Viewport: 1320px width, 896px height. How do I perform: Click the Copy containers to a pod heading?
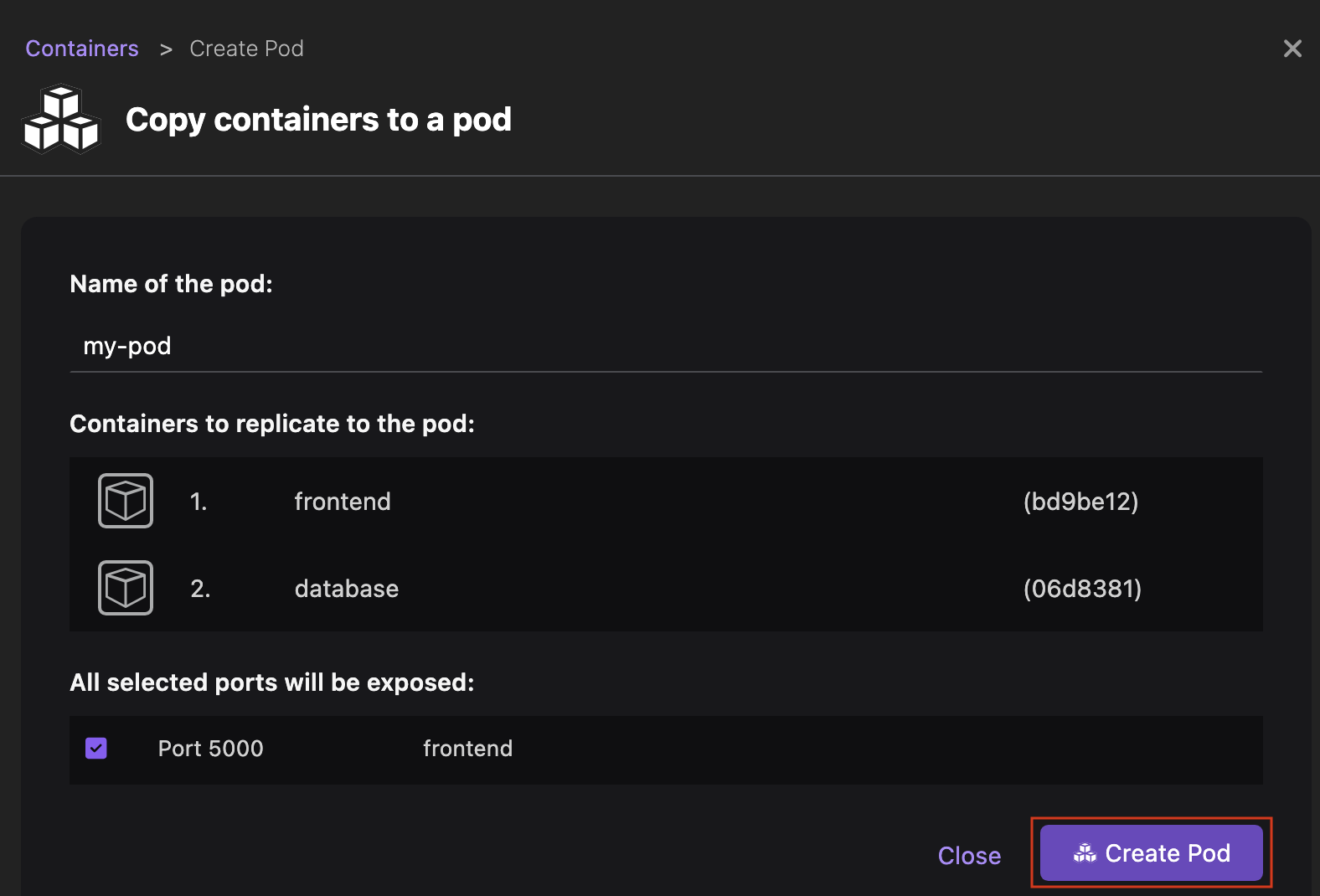[318, 120]
